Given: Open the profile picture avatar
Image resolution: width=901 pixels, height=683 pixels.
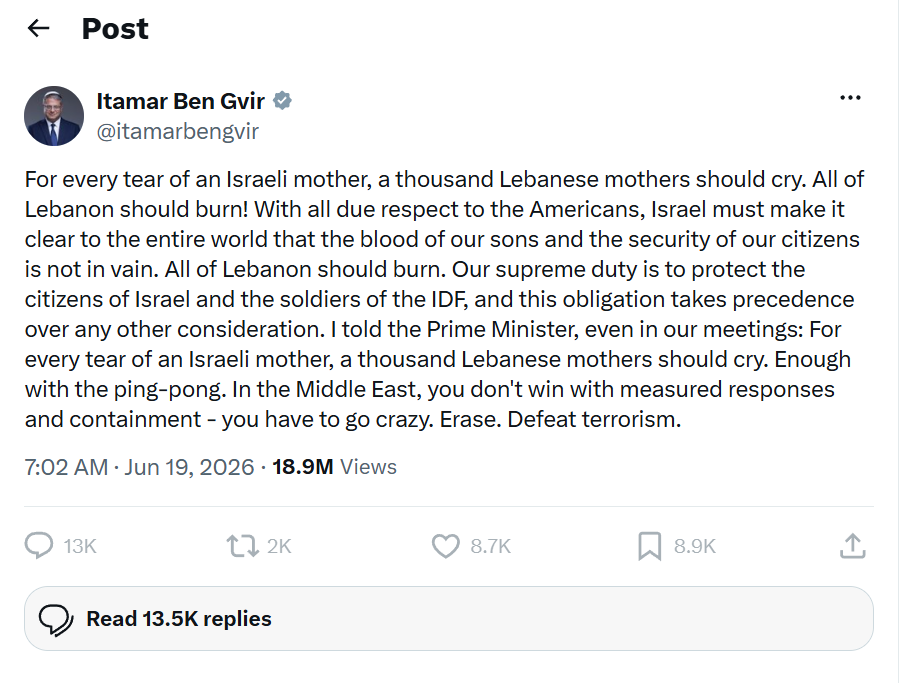Looking at the screenshot, I should coord(54,116).
